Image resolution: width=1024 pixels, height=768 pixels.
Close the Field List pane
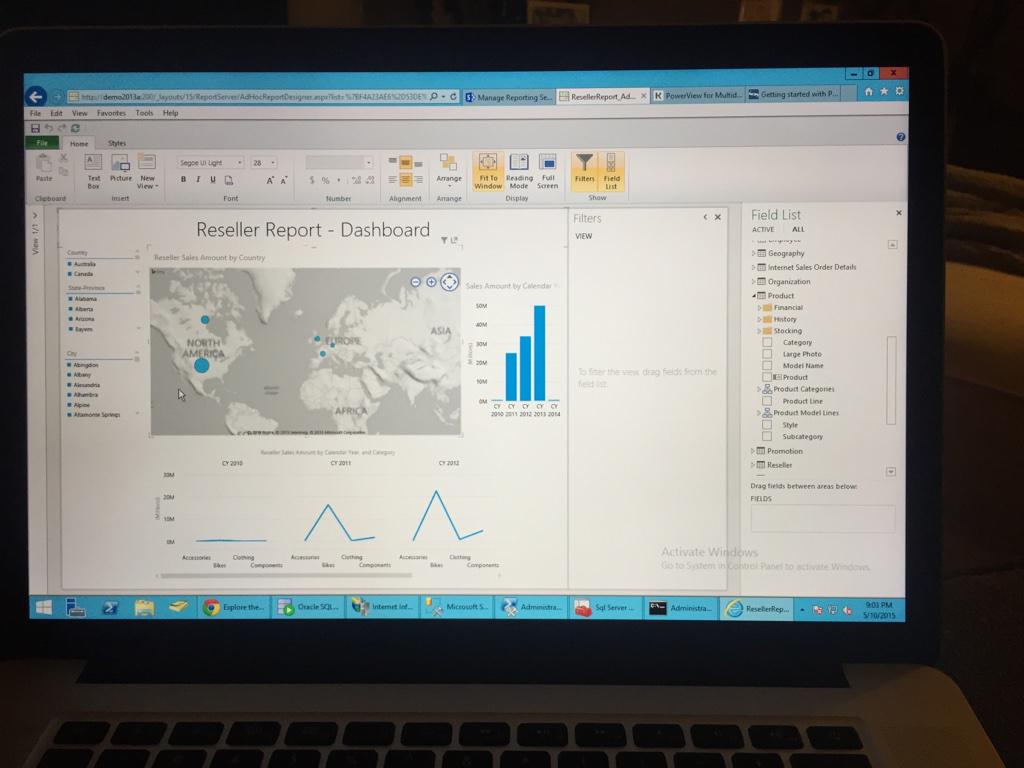899,213
